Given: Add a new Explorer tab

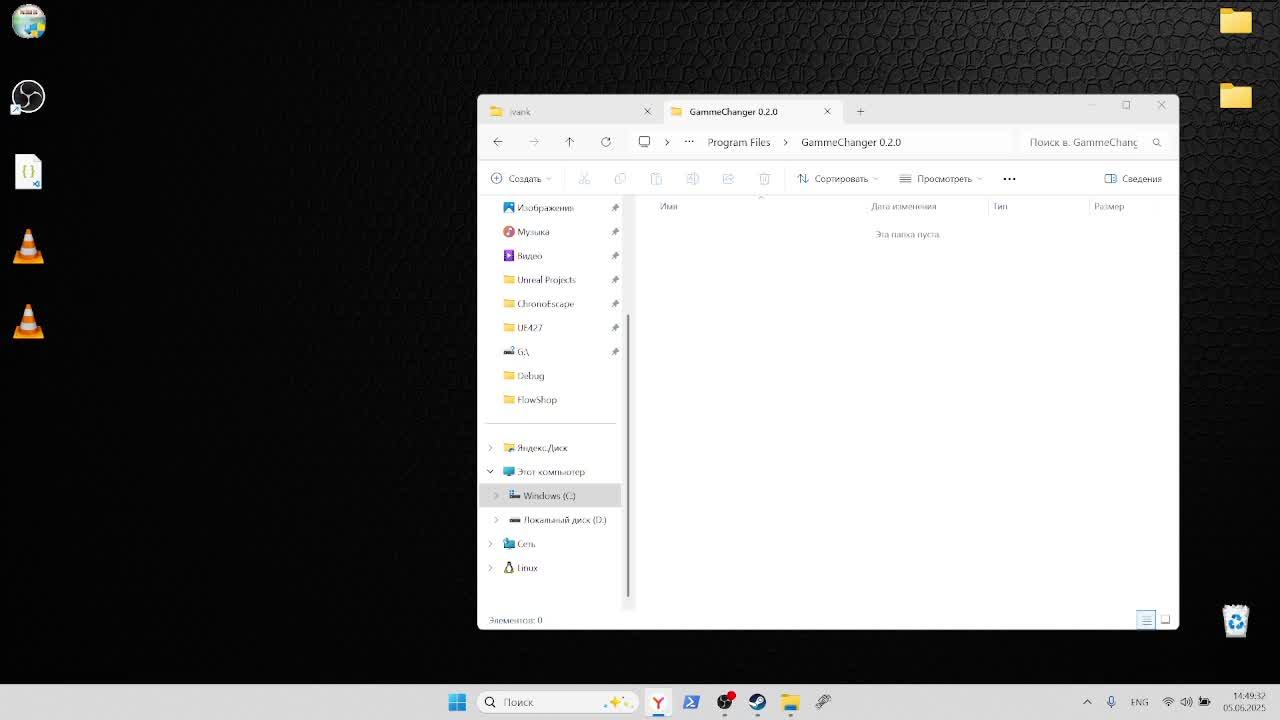Looking at the screenshot, I should (x=860, y=112).
